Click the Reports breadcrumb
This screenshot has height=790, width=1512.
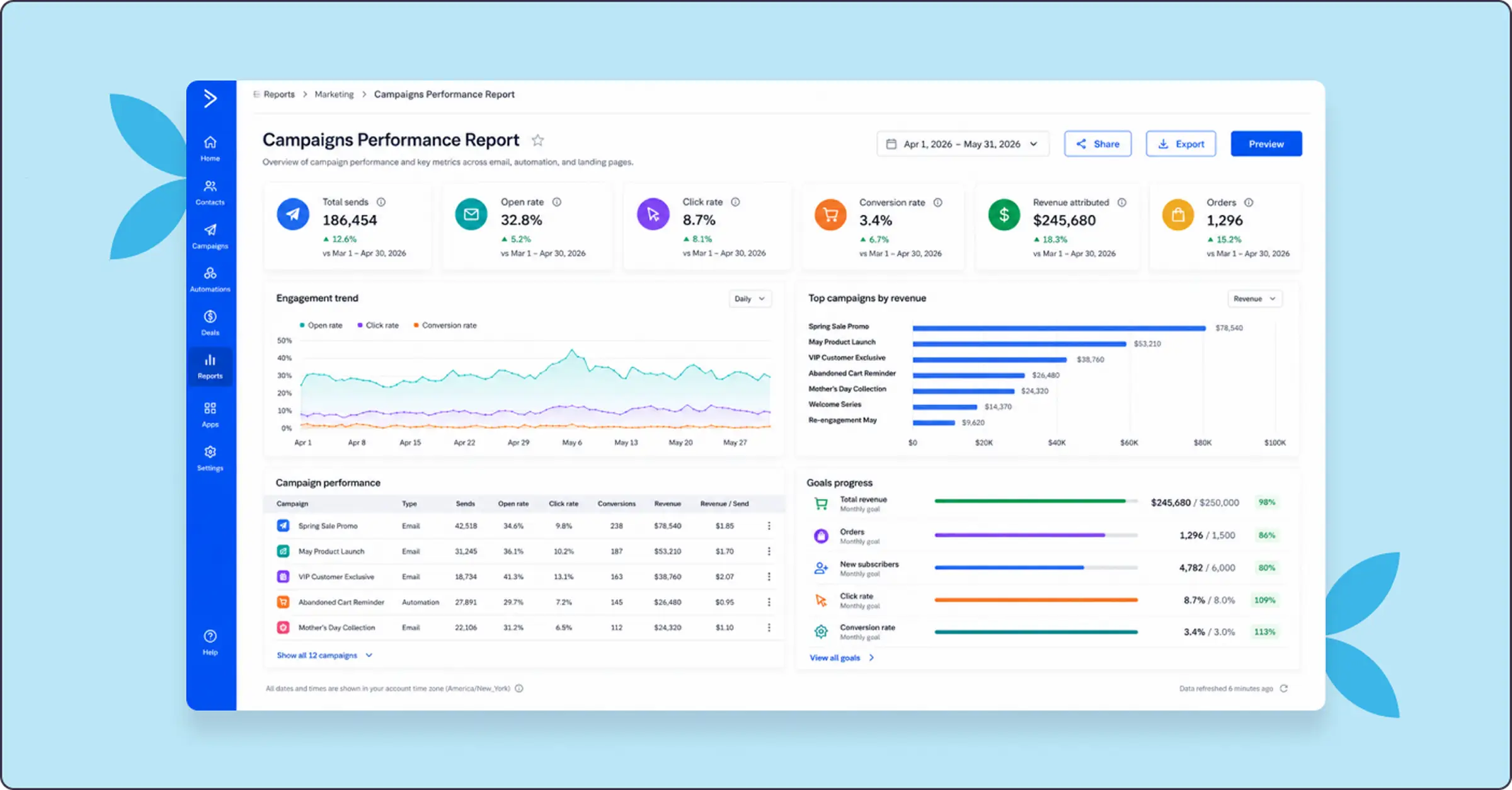(279, 94)
